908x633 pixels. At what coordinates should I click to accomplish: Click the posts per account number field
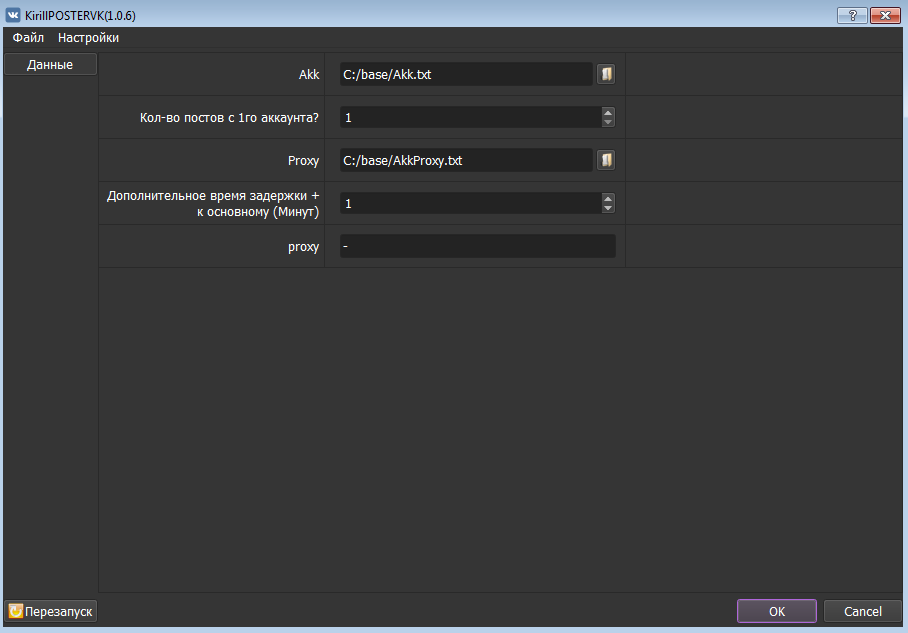(470, 117)
